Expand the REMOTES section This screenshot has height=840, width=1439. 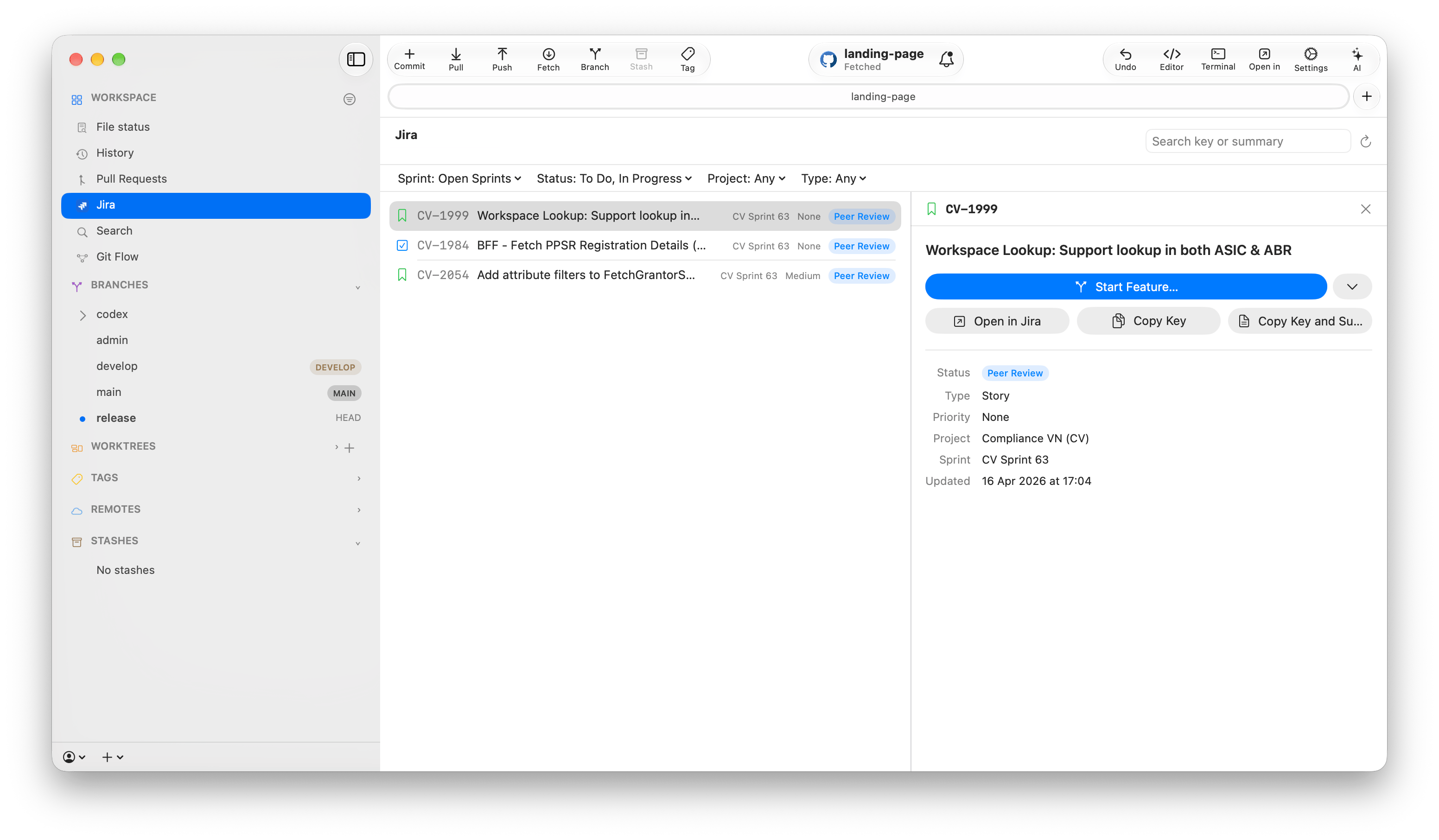coord(359,509)
